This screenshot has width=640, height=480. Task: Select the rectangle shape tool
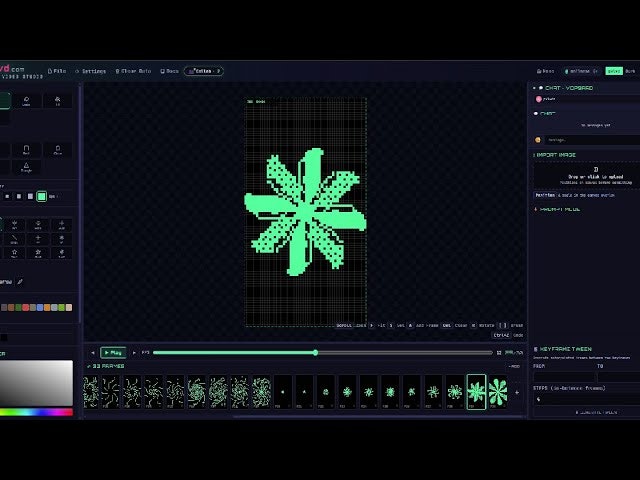[26, 150]
